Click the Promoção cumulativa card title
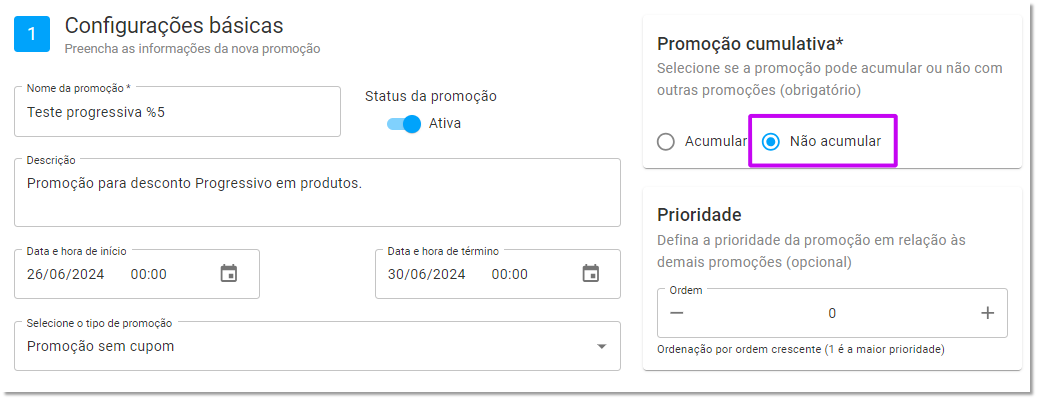 tap(751, 44)
